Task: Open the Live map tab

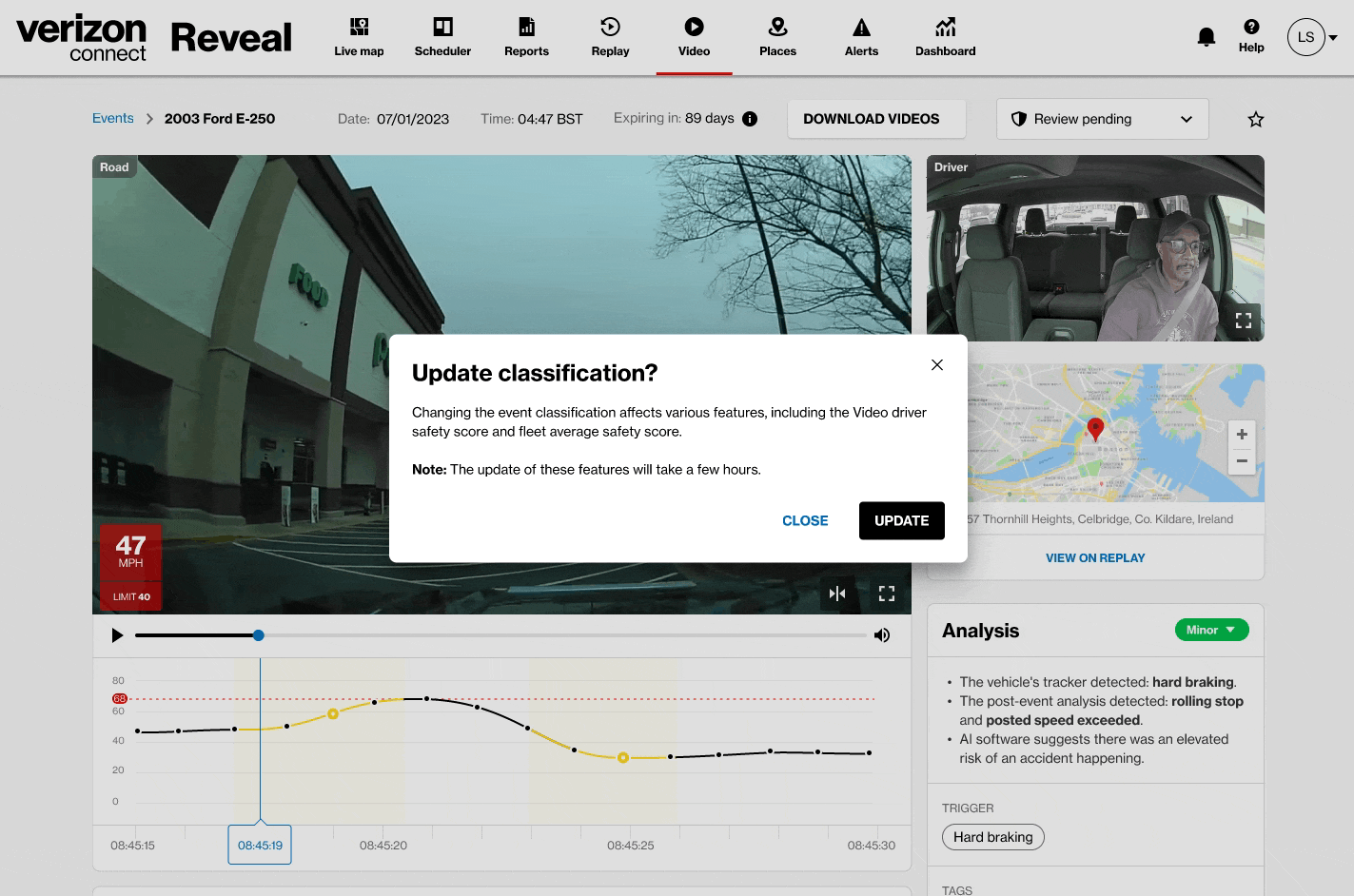Action: click(359, 38)
